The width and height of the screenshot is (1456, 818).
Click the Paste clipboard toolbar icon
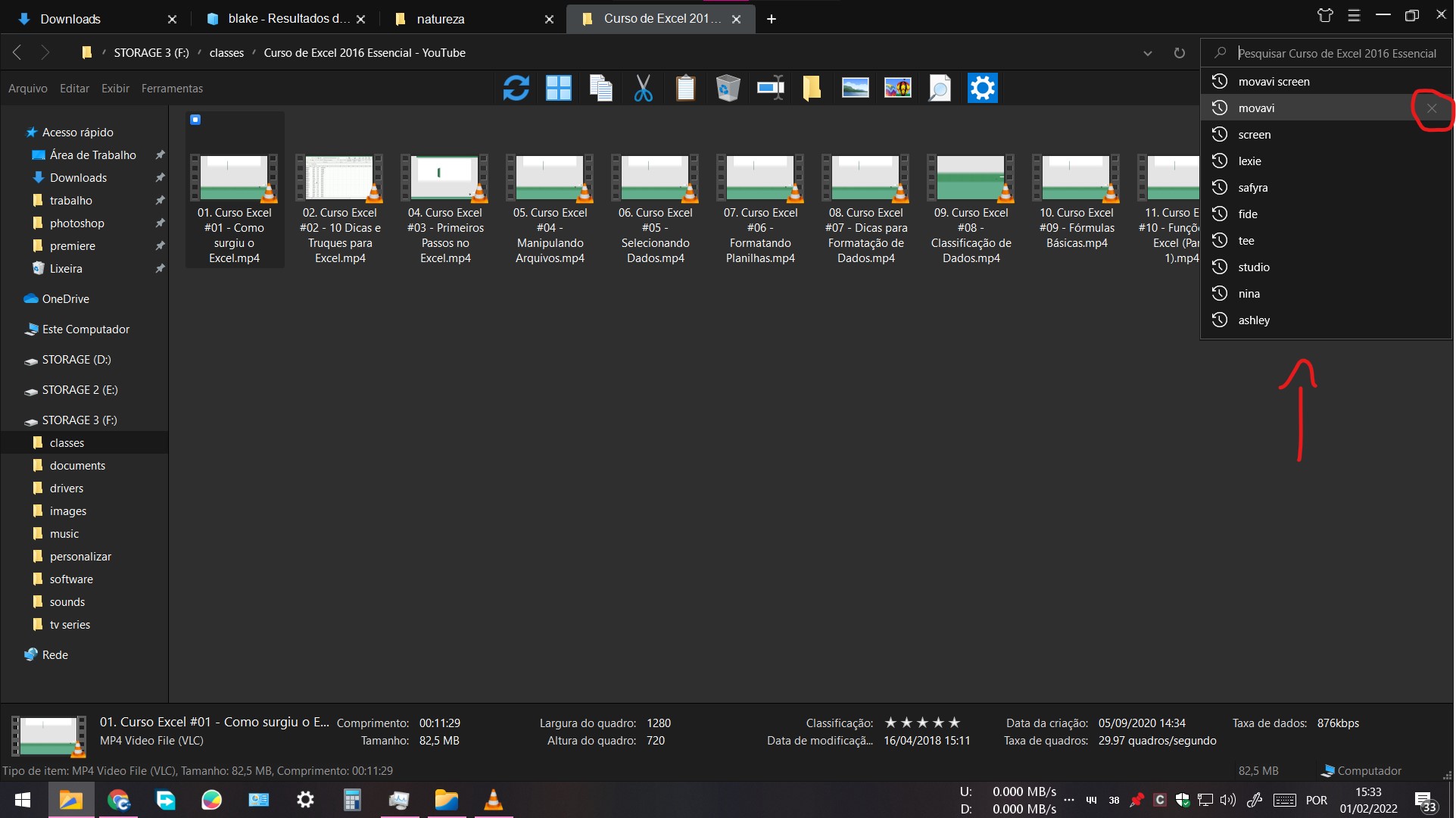(686, 88)
